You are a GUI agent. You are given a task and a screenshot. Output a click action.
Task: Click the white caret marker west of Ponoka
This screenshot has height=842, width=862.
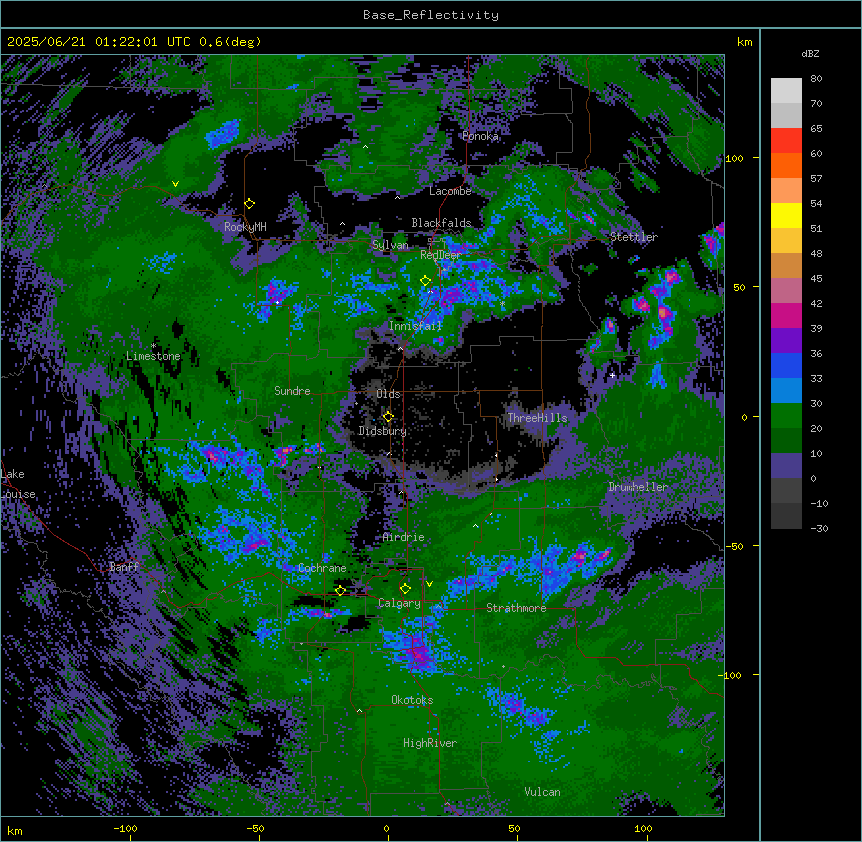(365, 147)
